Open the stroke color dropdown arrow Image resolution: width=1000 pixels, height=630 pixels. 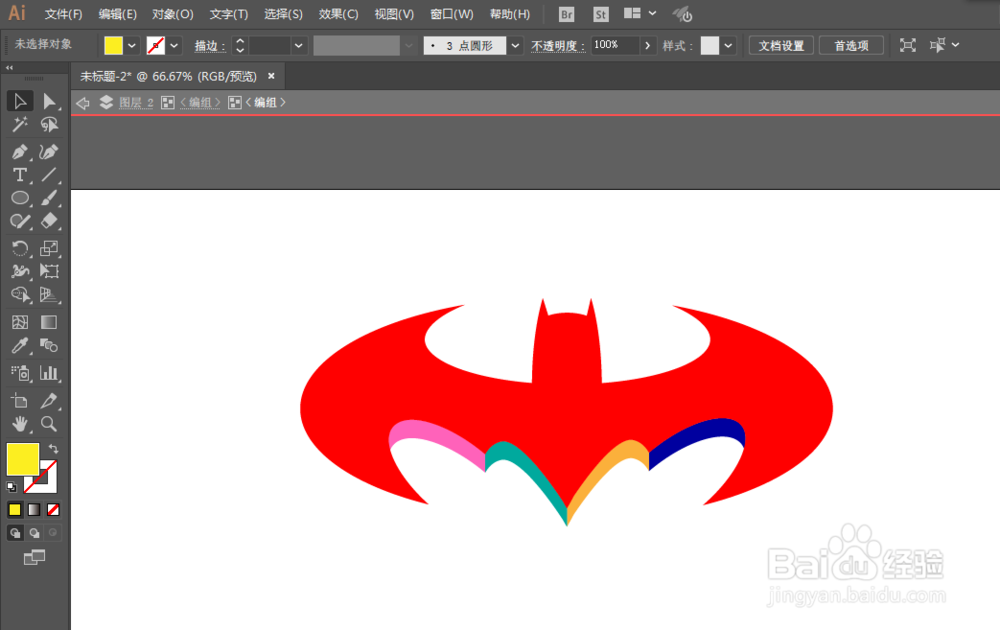coord(173,45)
